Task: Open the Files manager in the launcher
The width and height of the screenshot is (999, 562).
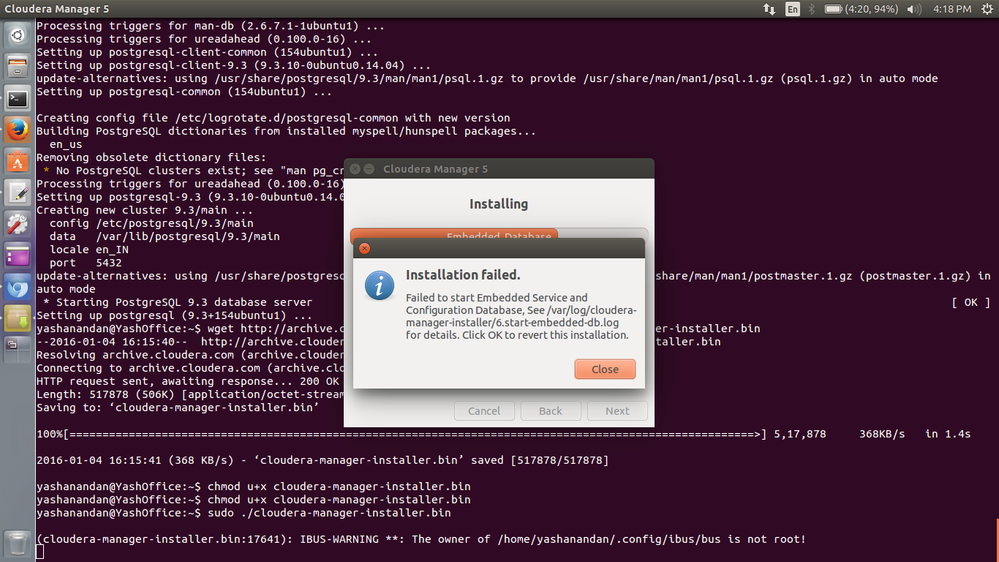Action: [17, 66]
